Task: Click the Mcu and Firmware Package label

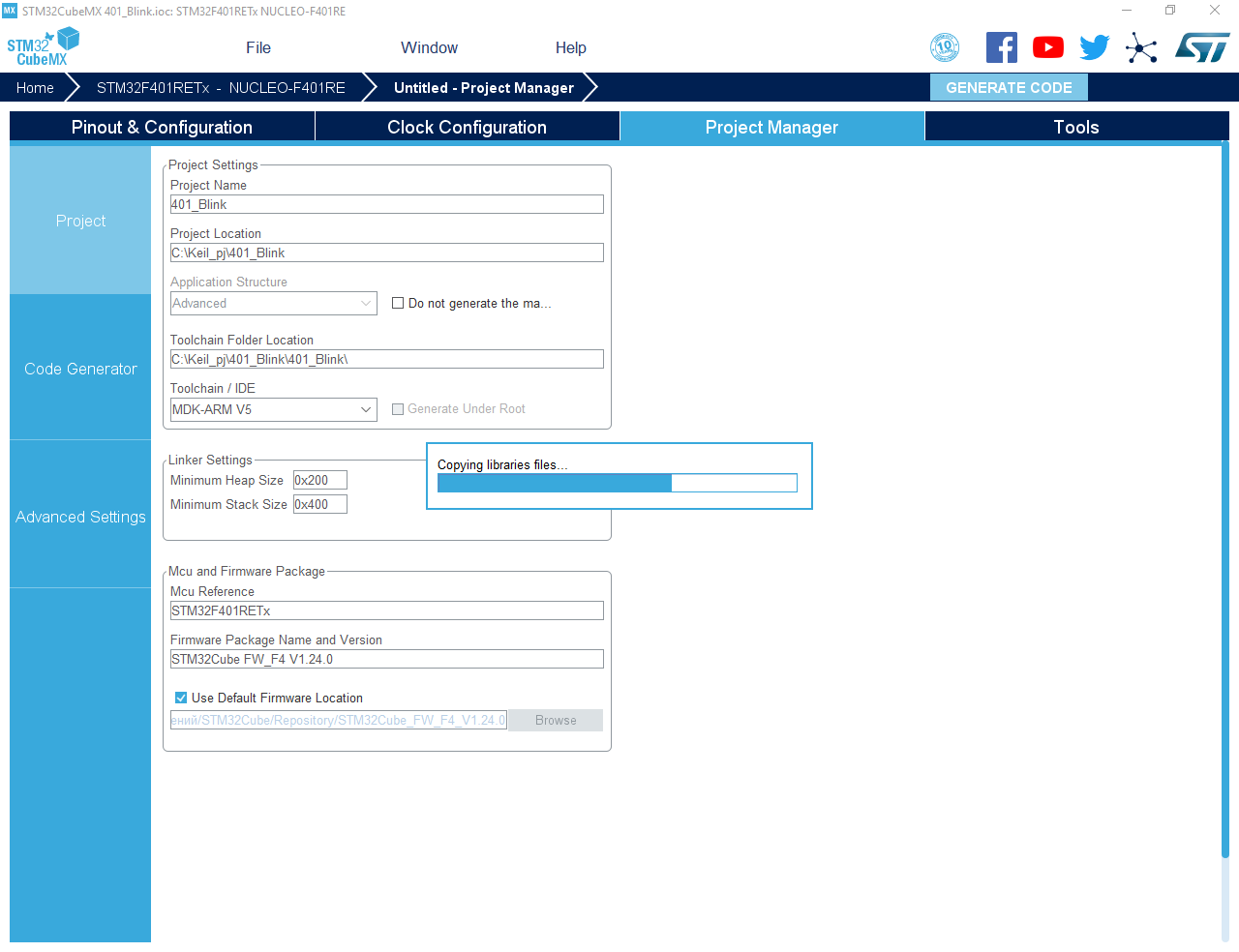Action: [x=247, y=571]
